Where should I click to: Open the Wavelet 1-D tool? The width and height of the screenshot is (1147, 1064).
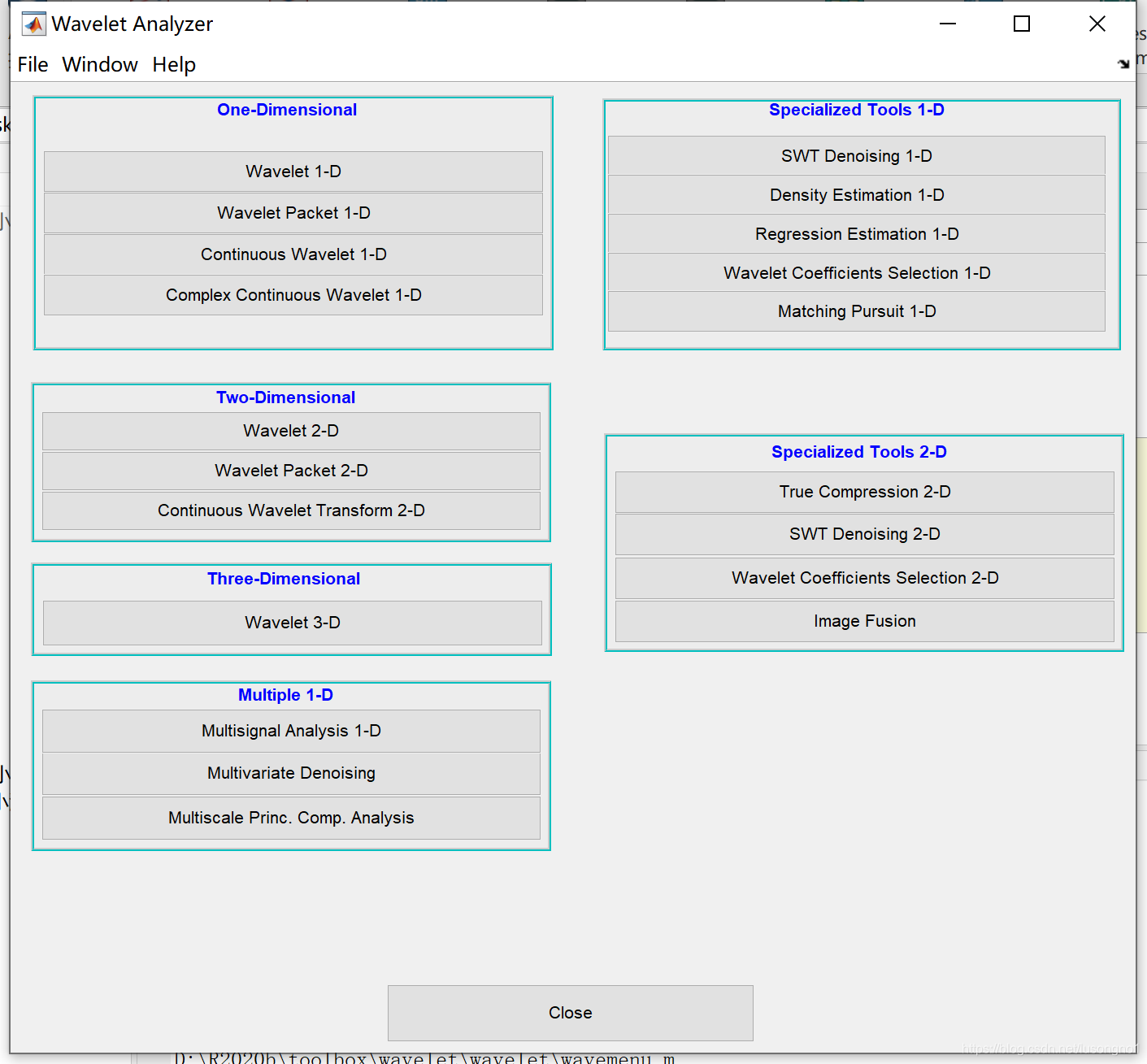[293, 172]
